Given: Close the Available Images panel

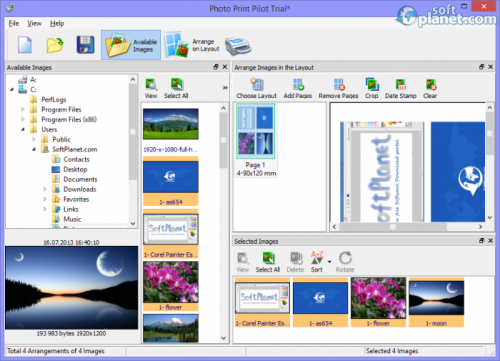Looking at the screenshot, I should pyautogui.click(x=225, y=67).
